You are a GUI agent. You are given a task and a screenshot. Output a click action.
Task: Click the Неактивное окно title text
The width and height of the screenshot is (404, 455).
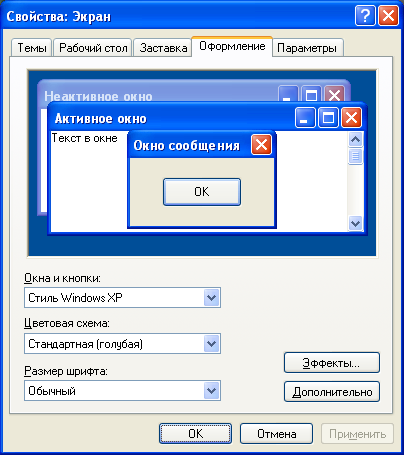(98, 96)
